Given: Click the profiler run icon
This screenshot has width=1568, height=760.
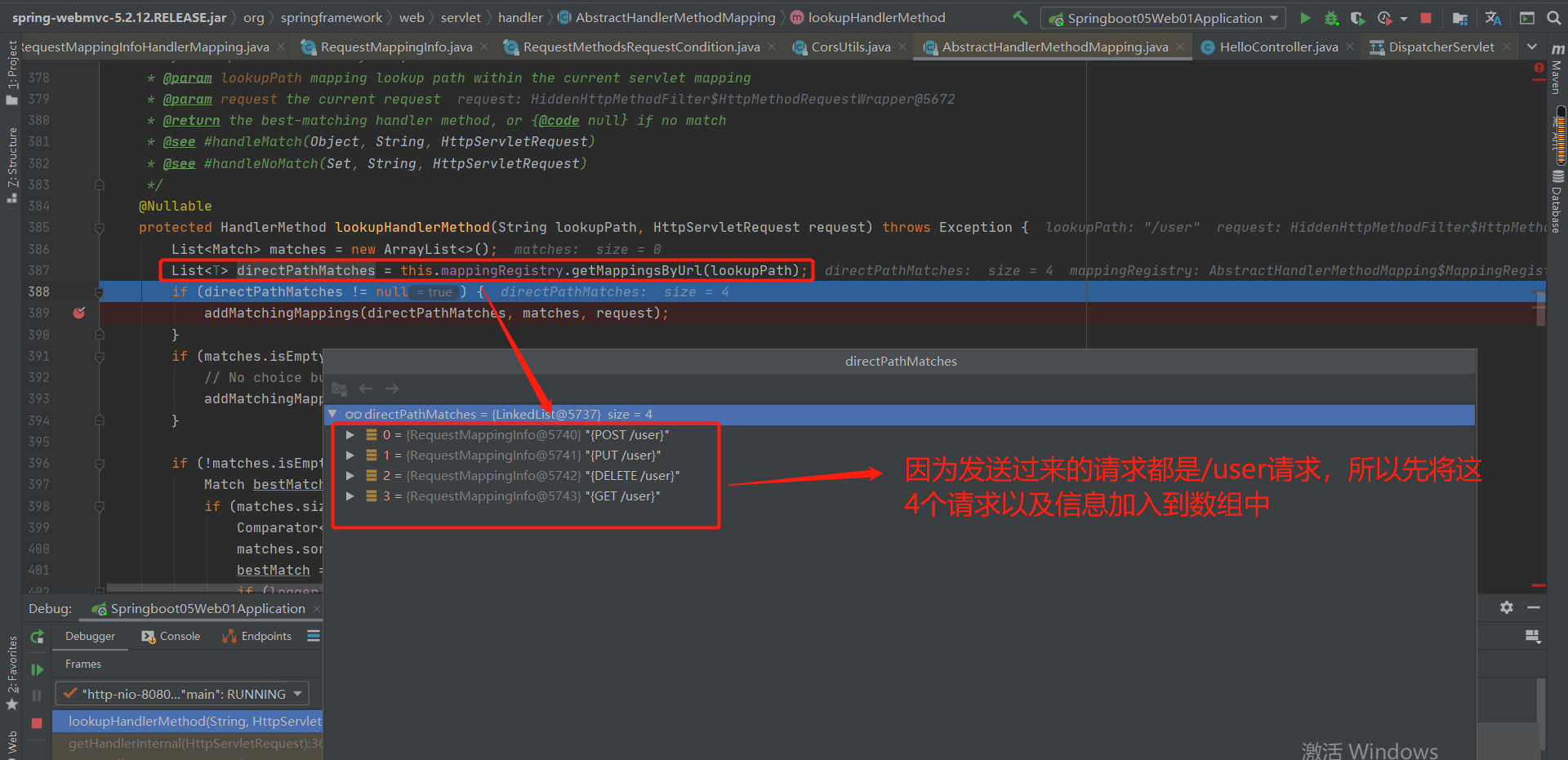Looking at the screenshot, I should 1384,18.
